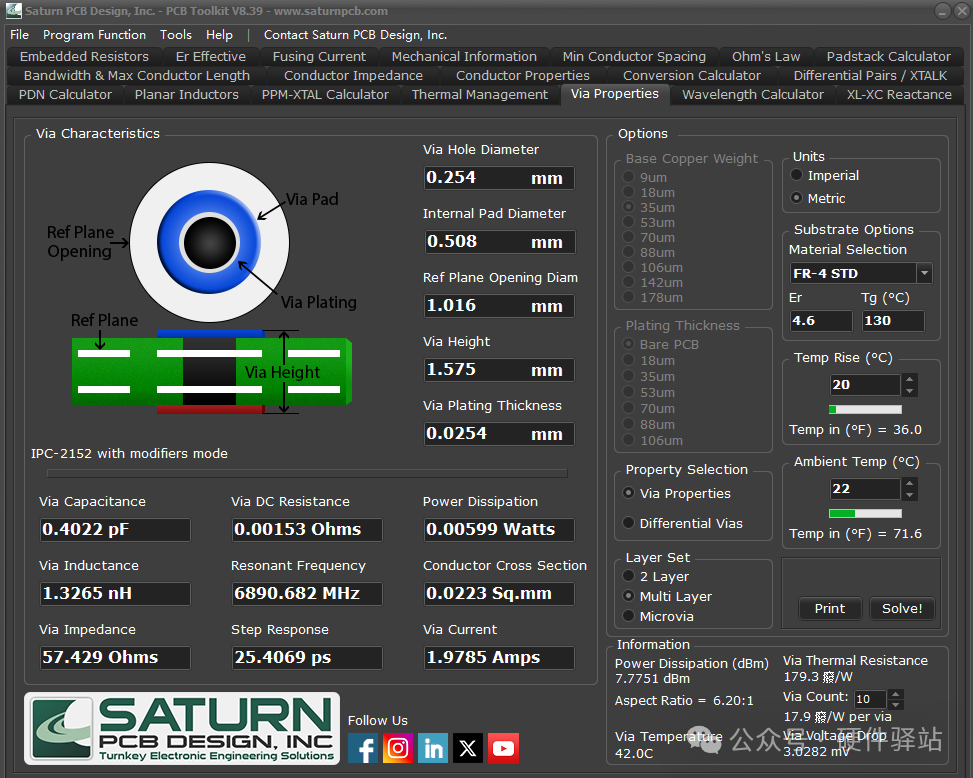Switch to PDN Calculator tab
973x778 pixels.
[x=65, y=95]
